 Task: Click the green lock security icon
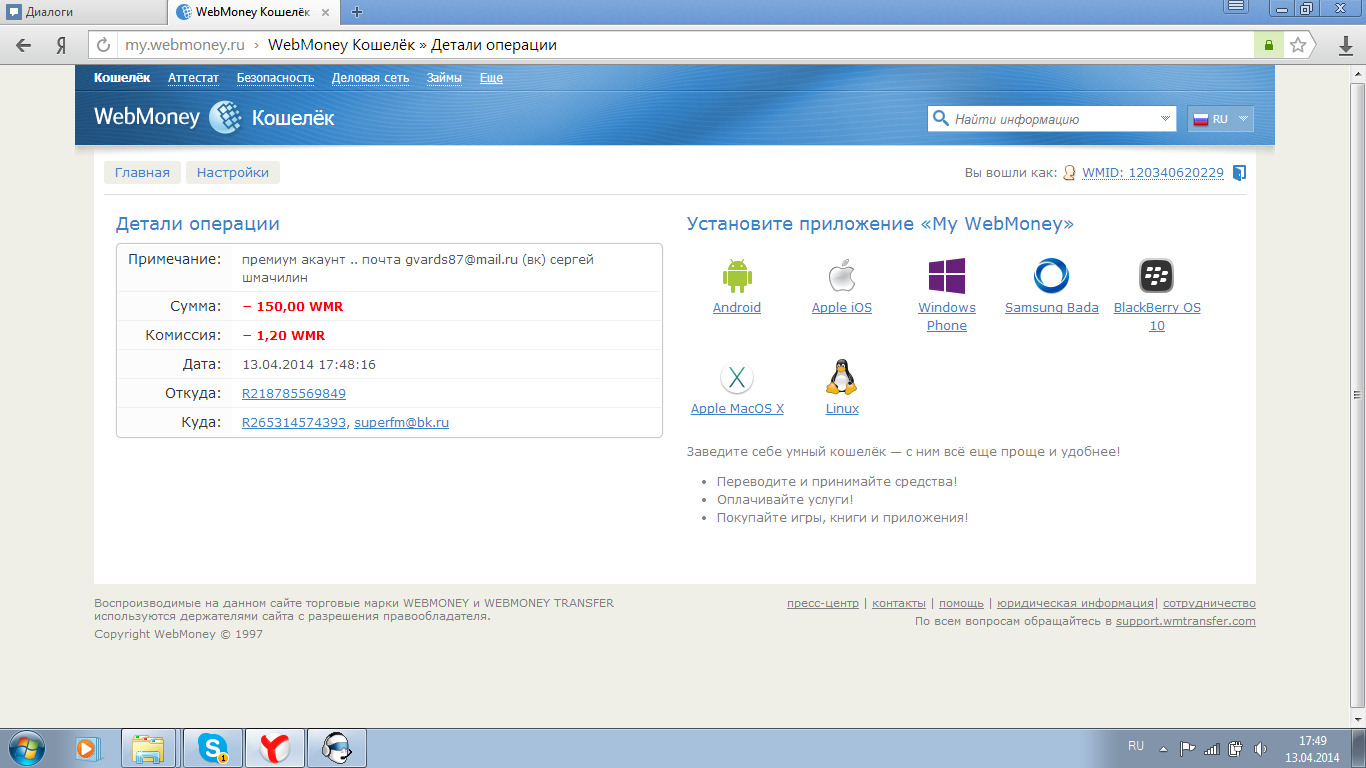coord(1268,45)
